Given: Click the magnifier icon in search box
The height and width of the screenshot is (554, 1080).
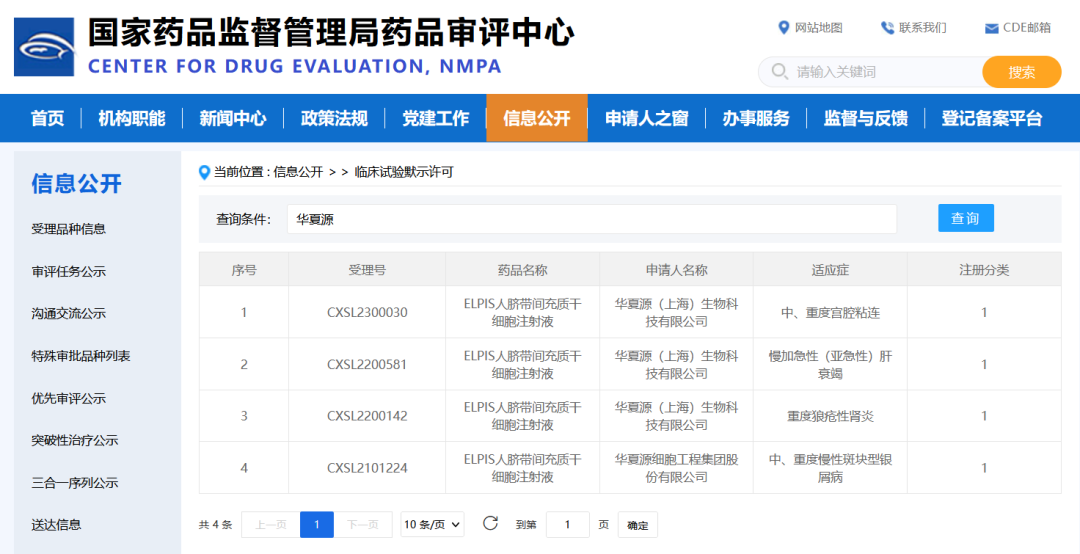Looking at the screenshot, I should pos(780,72).
